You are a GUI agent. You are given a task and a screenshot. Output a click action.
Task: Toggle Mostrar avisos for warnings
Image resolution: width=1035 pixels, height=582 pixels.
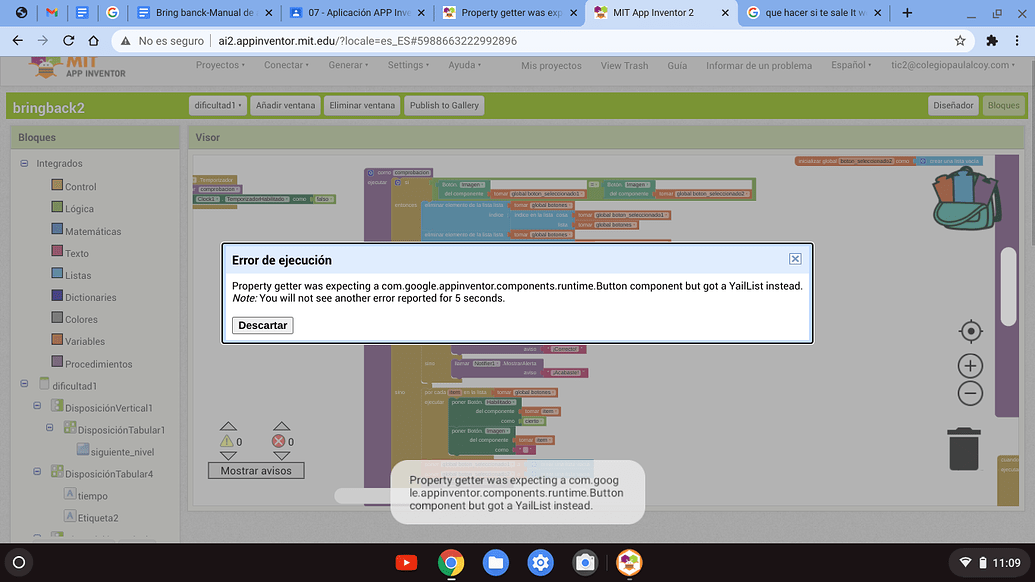[256, 470]
